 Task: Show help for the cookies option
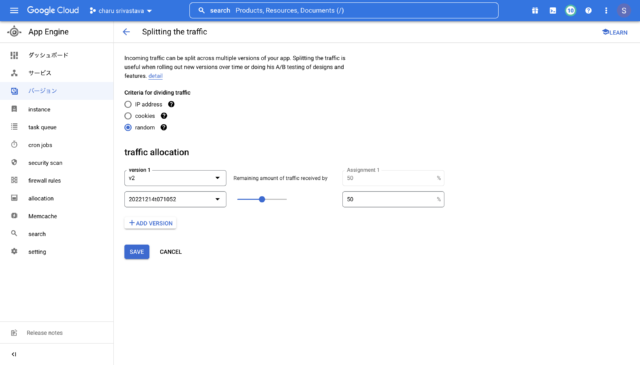164,116
